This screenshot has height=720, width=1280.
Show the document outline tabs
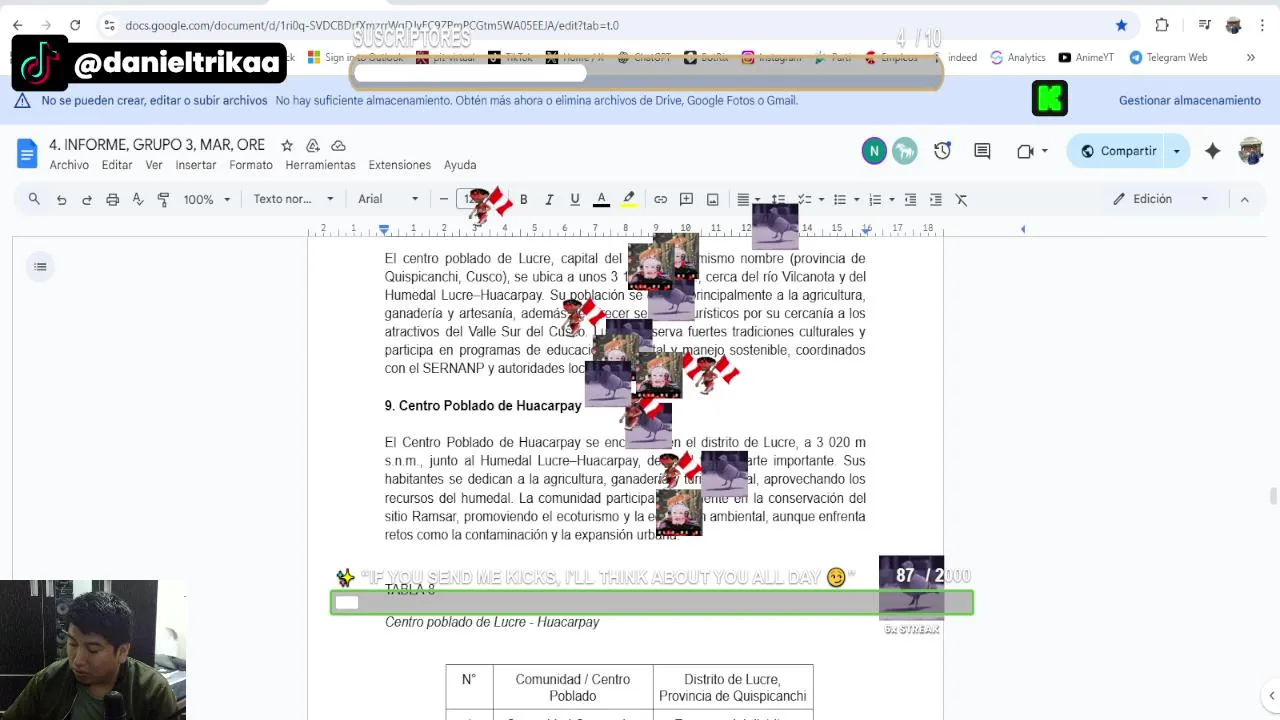point(40,266)
